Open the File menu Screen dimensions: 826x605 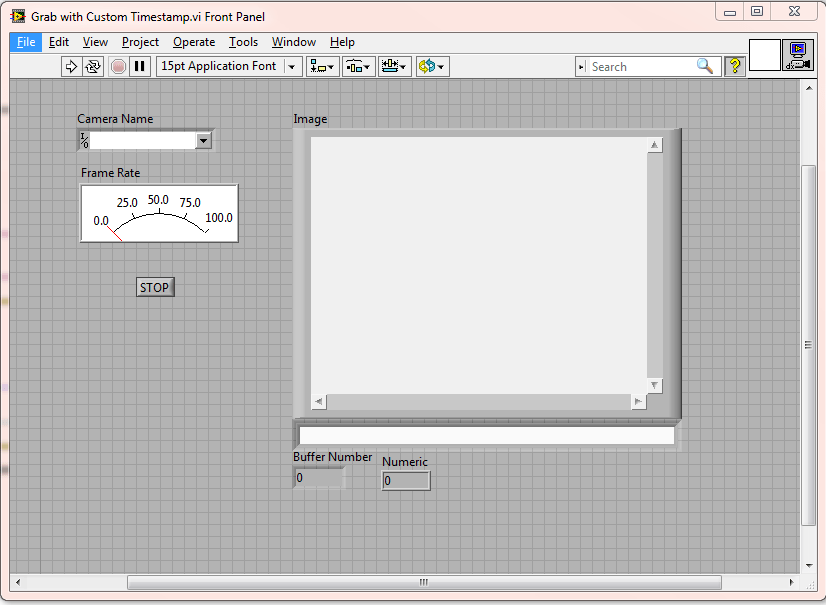click(26, 42)
